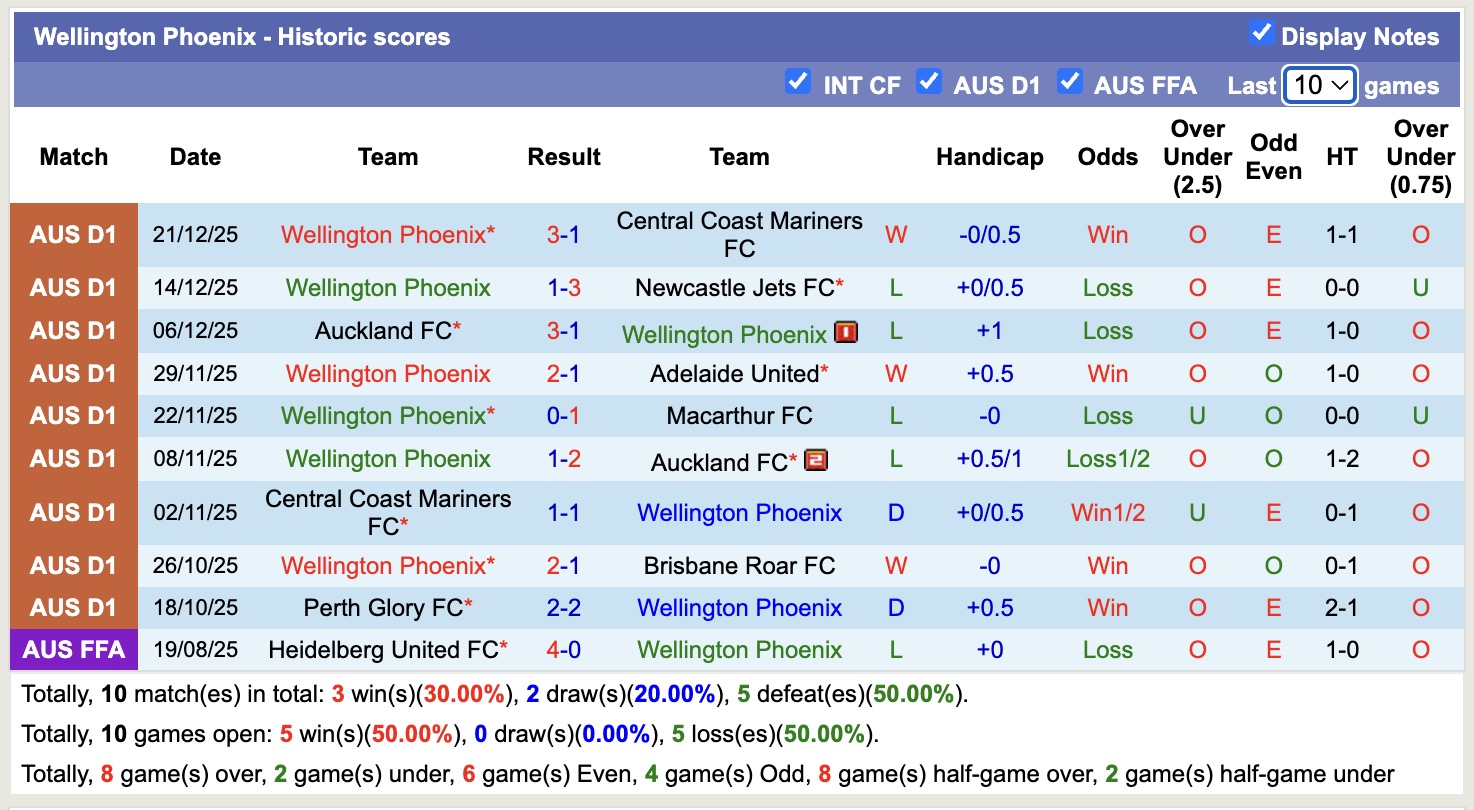The width and height of the screenshot is (1474, 810).
Task: Click the AUS D1 badge on the Macarthur FC row
Action: point(74,416)
